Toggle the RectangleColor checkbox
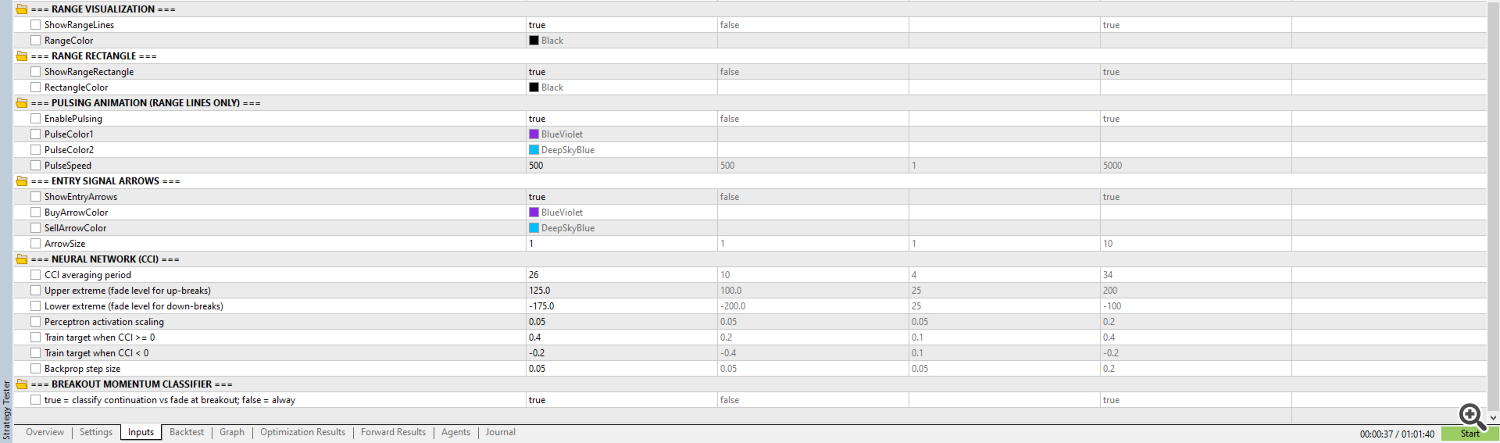 pyautogui.click(x=36, y=87)
